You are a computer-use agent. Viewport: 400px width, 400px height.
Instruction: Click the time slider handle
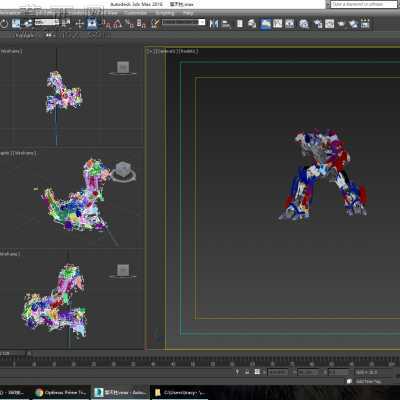click(x=13, y=353)
